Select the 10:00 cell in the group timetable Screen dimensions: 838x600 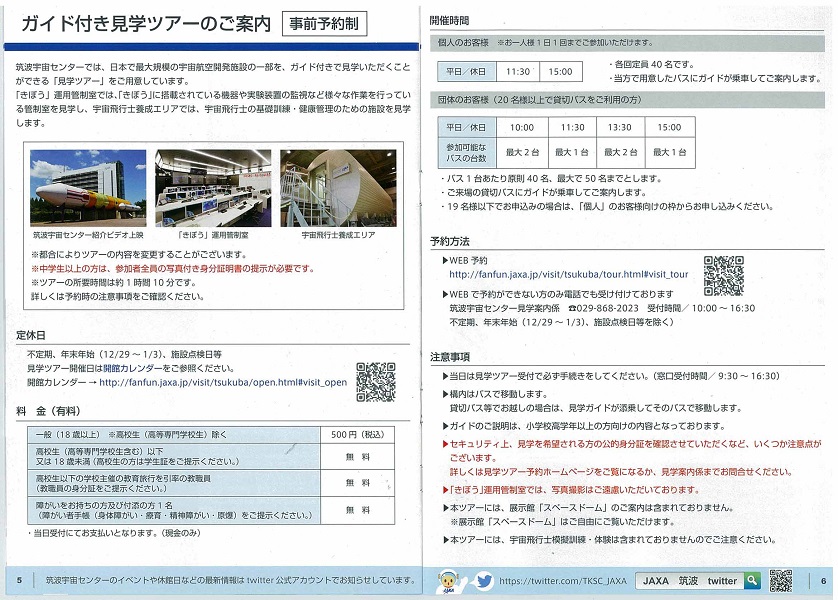pyautogui.click(x=522, y=127)
